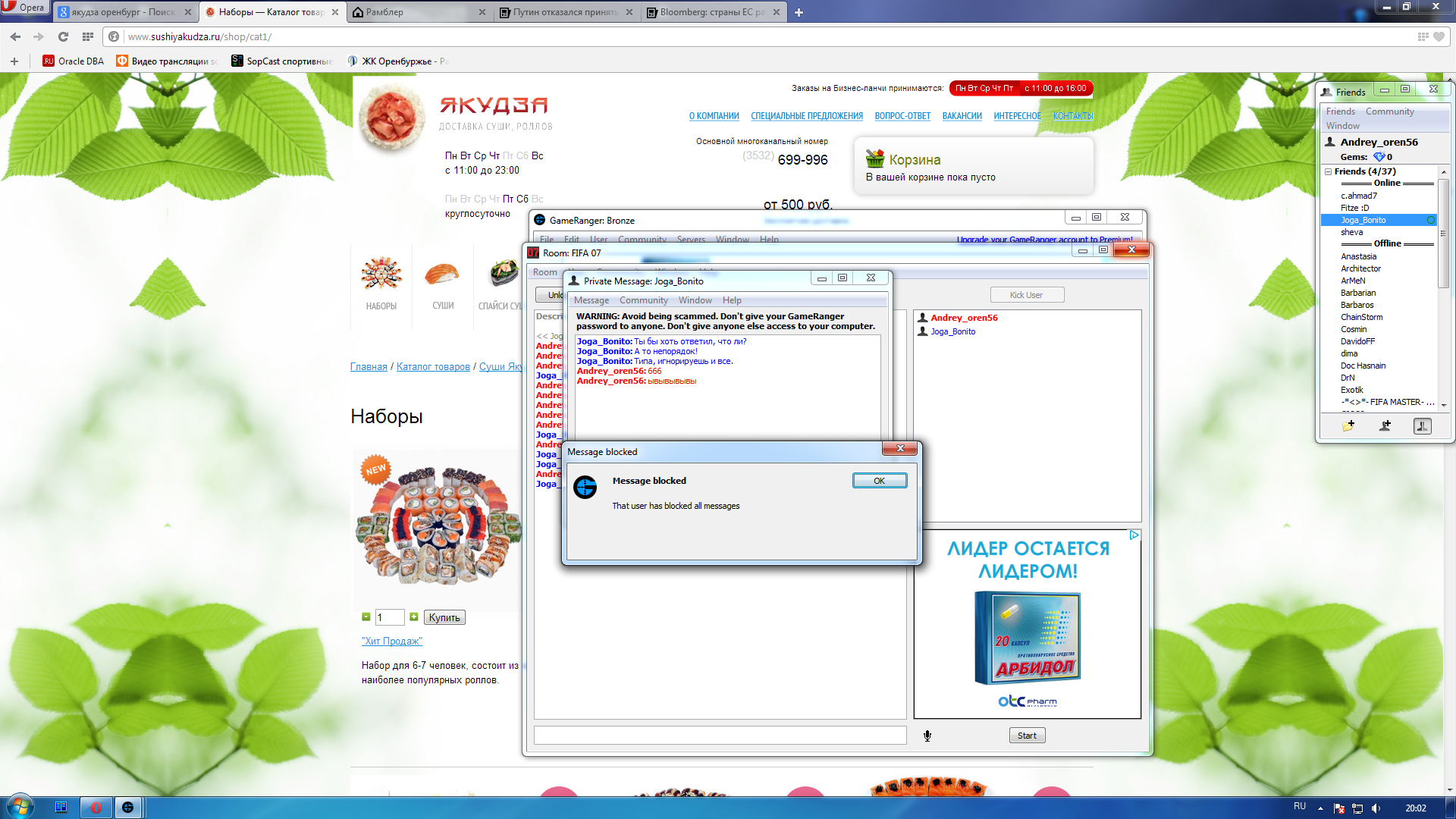Image resolution: width=1456 pixels, height=819 pixels.
Task: Toggle the show offline friends icon button
Action: pos(1423,426)
